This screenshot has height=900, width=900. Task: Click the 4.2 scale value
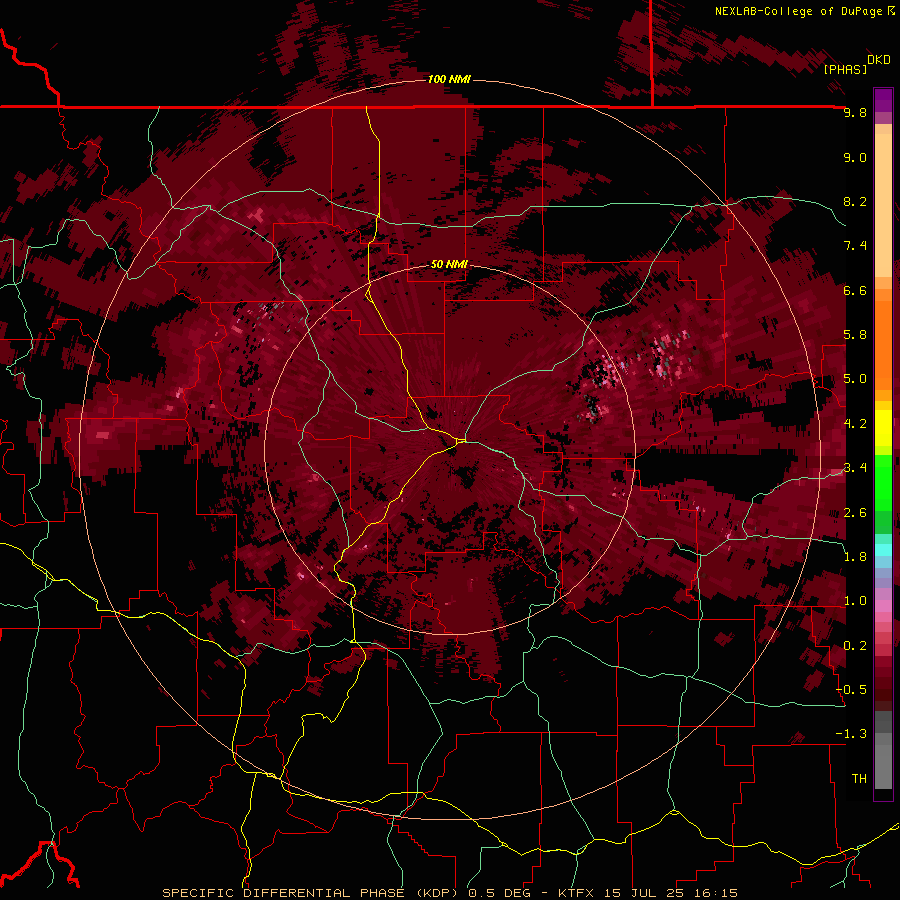[x=855, y=424]
